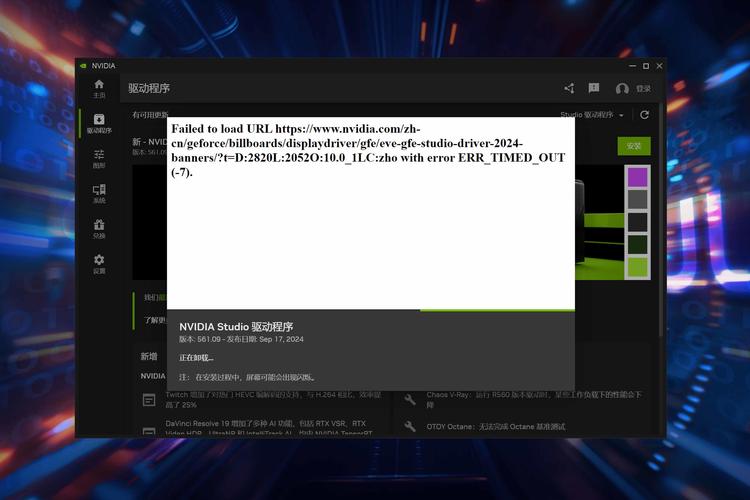Viewport: 750px width, 500px height.
Task: Open the feedback flag icon in header
Action: [x=594, y=88]
